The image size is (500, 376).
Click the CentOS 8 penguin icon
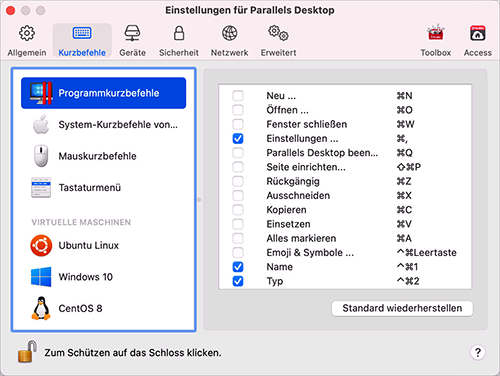tap(41, 308)
